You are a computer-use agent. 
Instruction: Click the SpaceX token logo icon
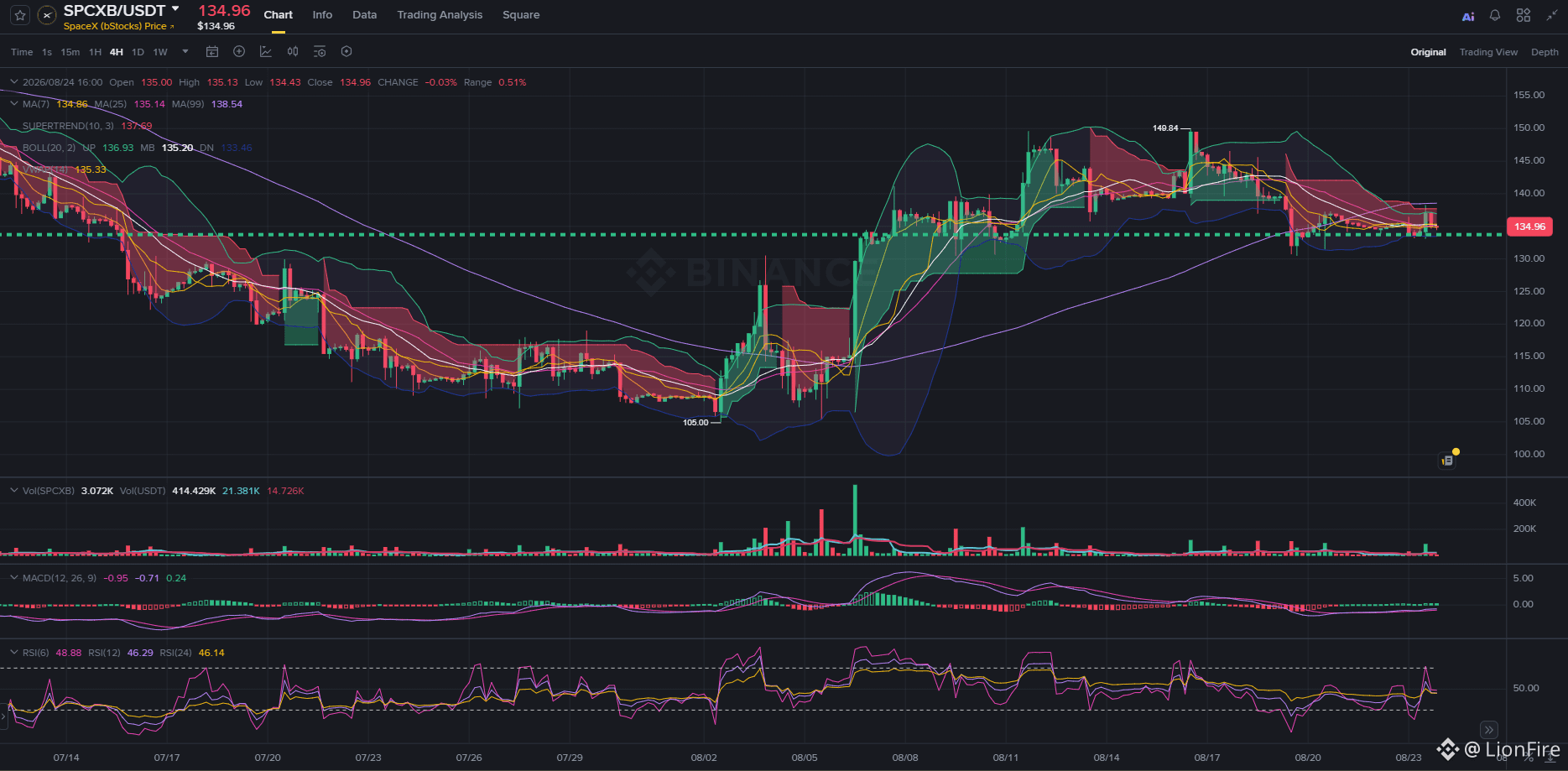pyautogui.click(x=47, y=15)
